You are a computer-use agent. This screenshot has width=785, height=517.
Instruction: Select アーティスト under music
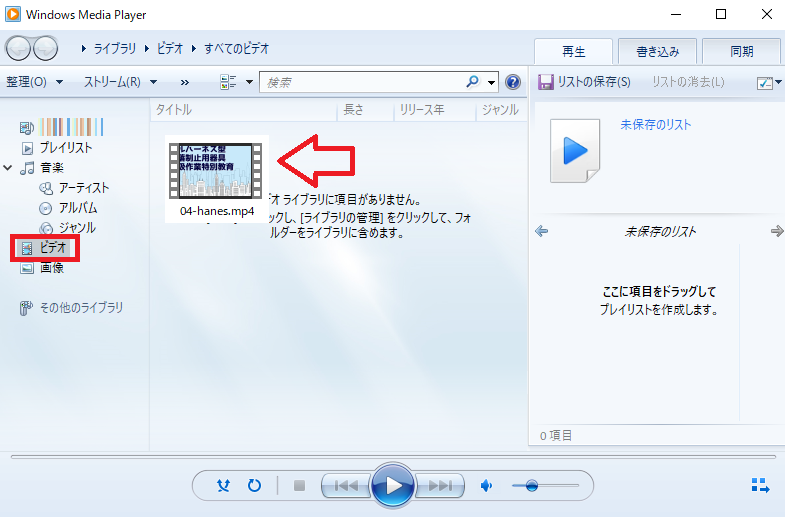[74, 188]
